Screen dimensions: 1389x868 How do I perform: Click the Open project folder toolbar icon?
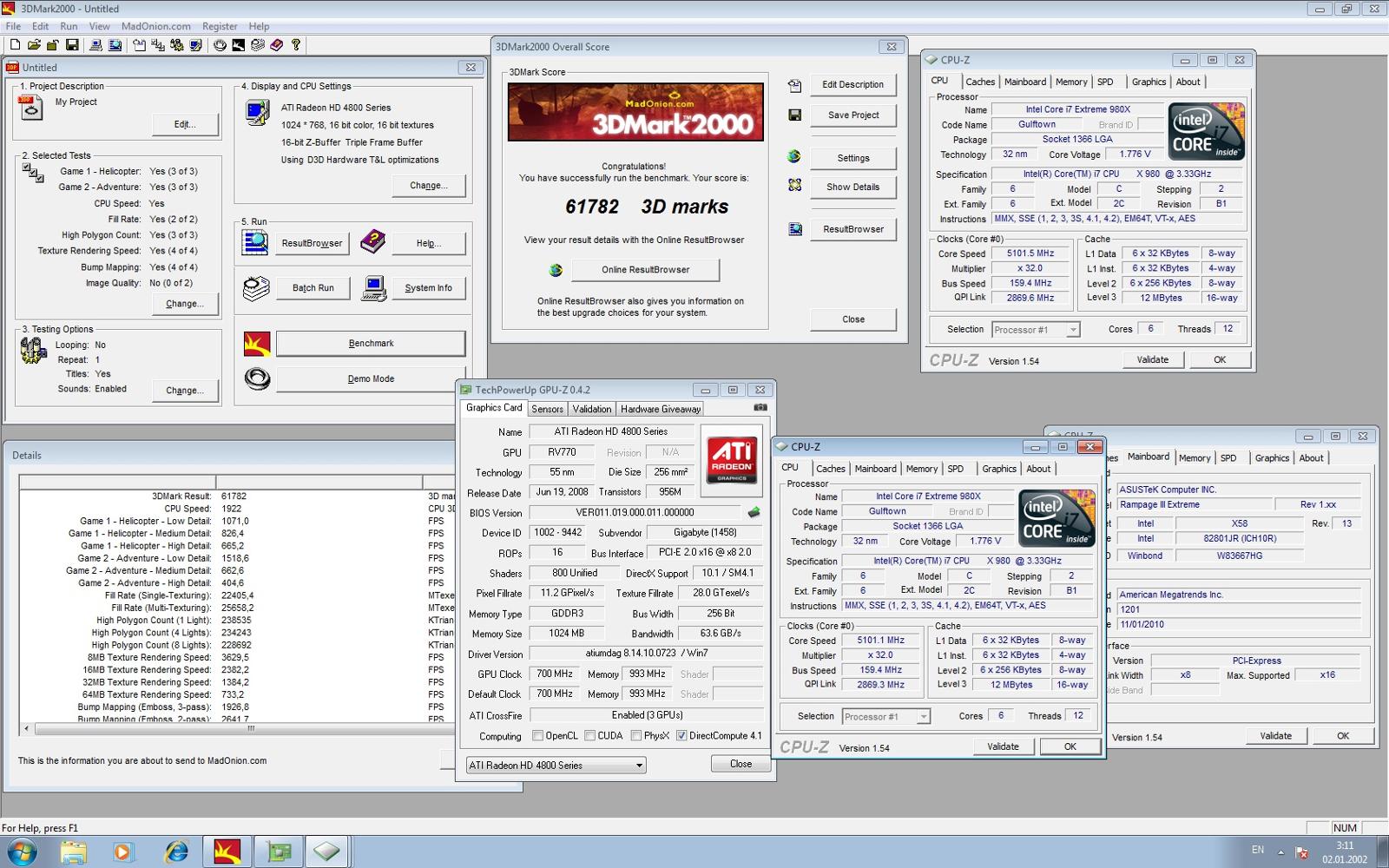34,45
